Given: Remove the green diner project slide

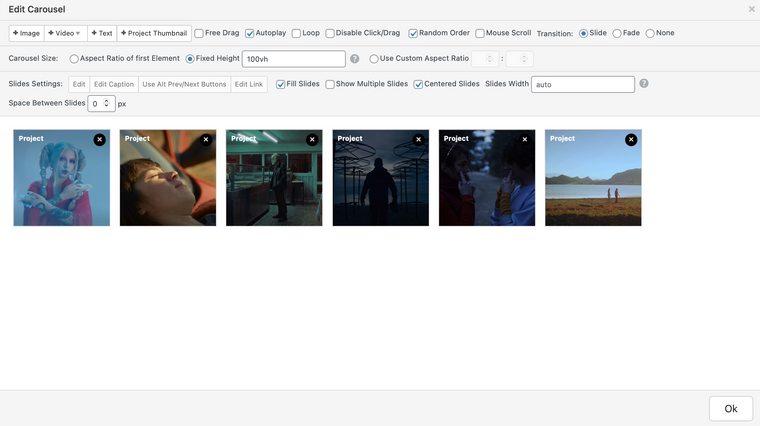Looking at the screenshot, I should (312, 140).
